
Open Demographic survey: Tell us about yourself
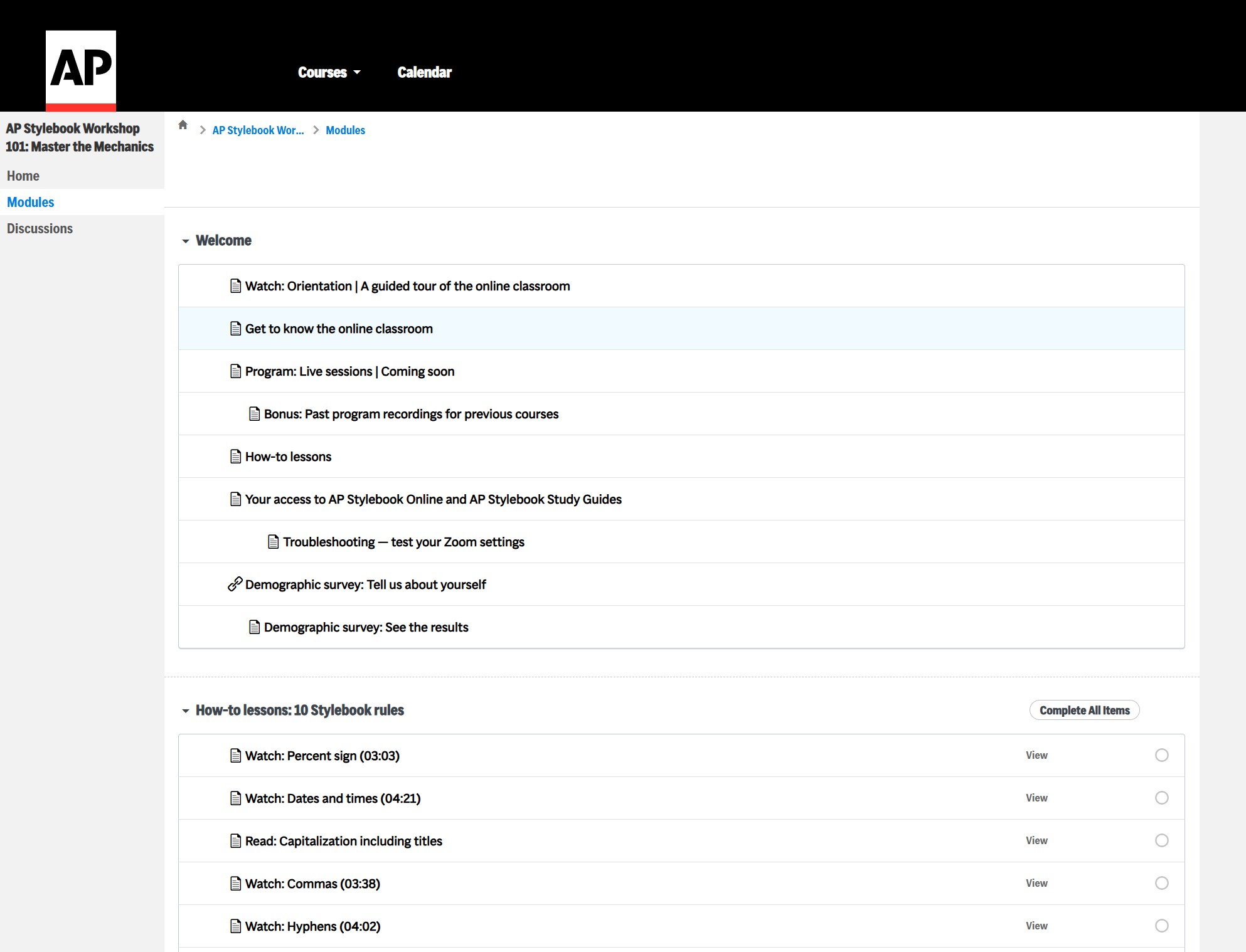point(366,585)
